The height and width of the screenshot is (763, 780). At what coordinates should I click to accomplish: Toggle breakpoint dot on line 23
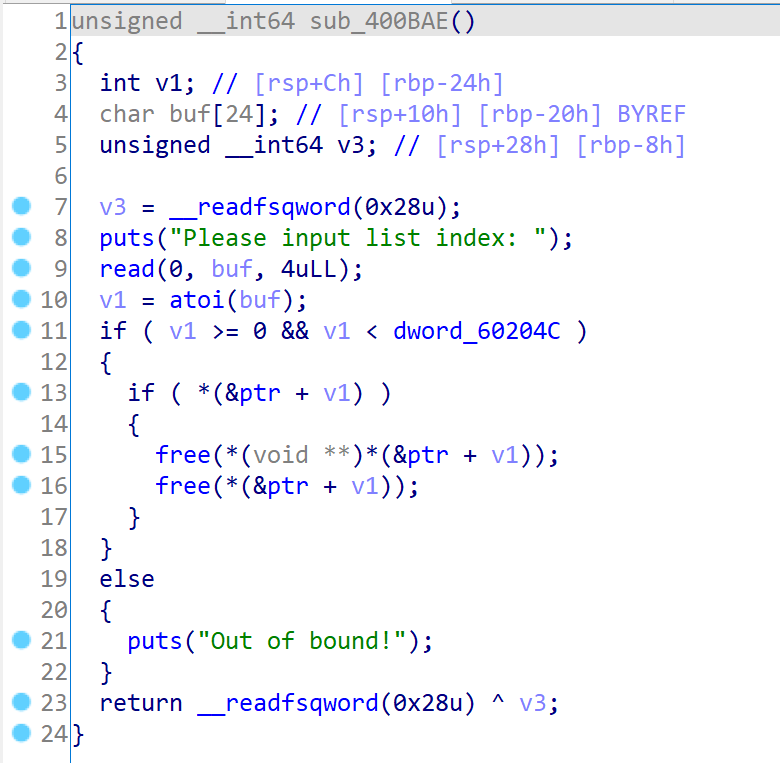(21, 702)
